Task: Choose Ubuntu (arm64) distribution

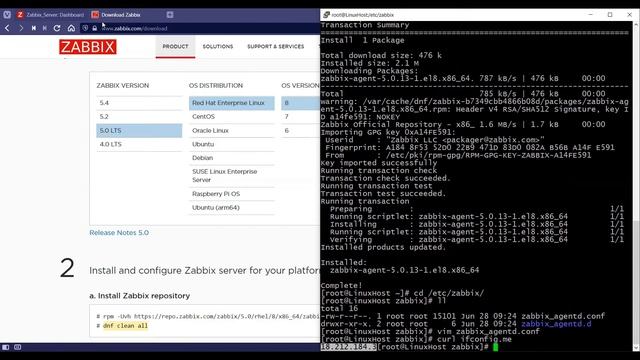Action: click(231, 208)
